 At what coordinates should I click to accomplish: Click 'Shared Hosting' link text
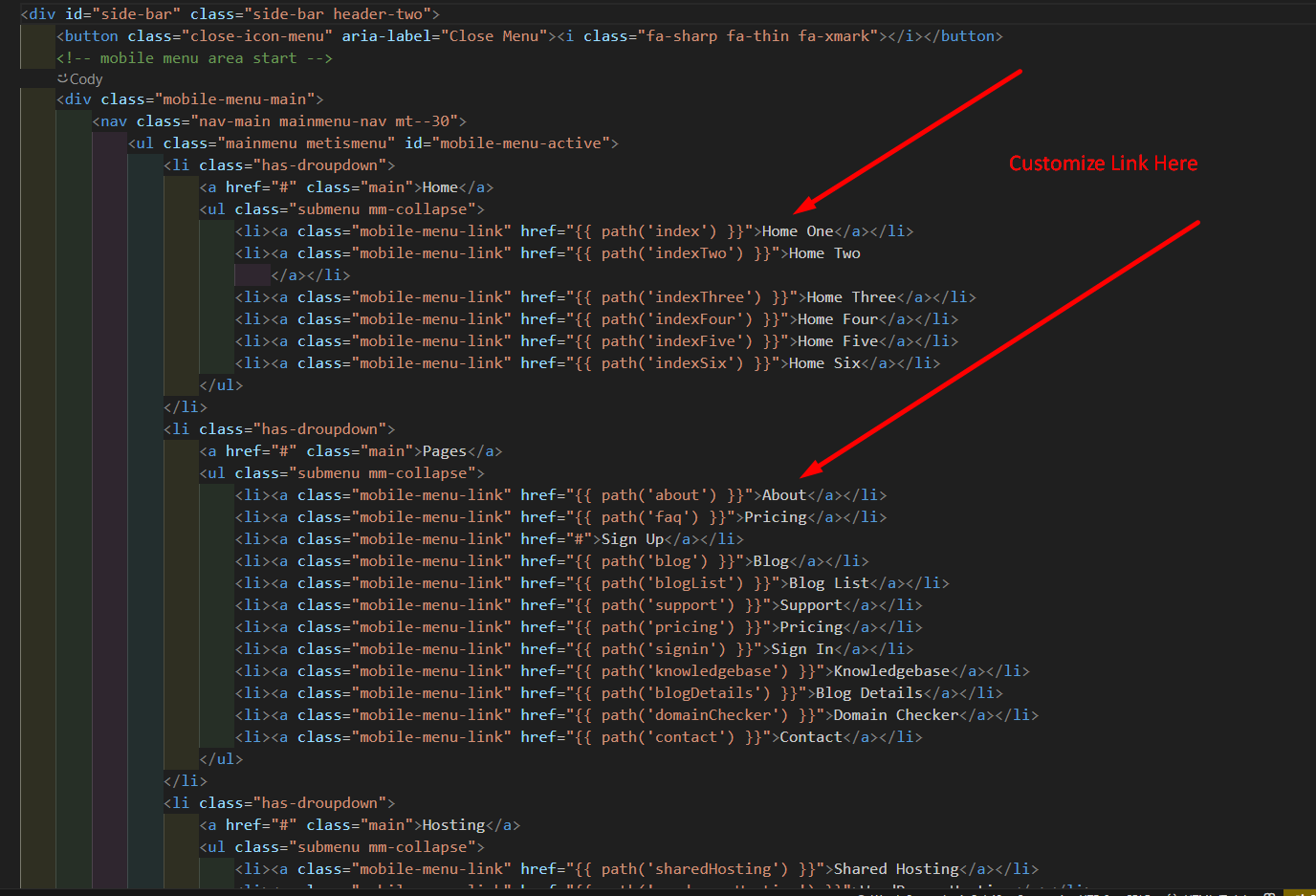(895, 869)
